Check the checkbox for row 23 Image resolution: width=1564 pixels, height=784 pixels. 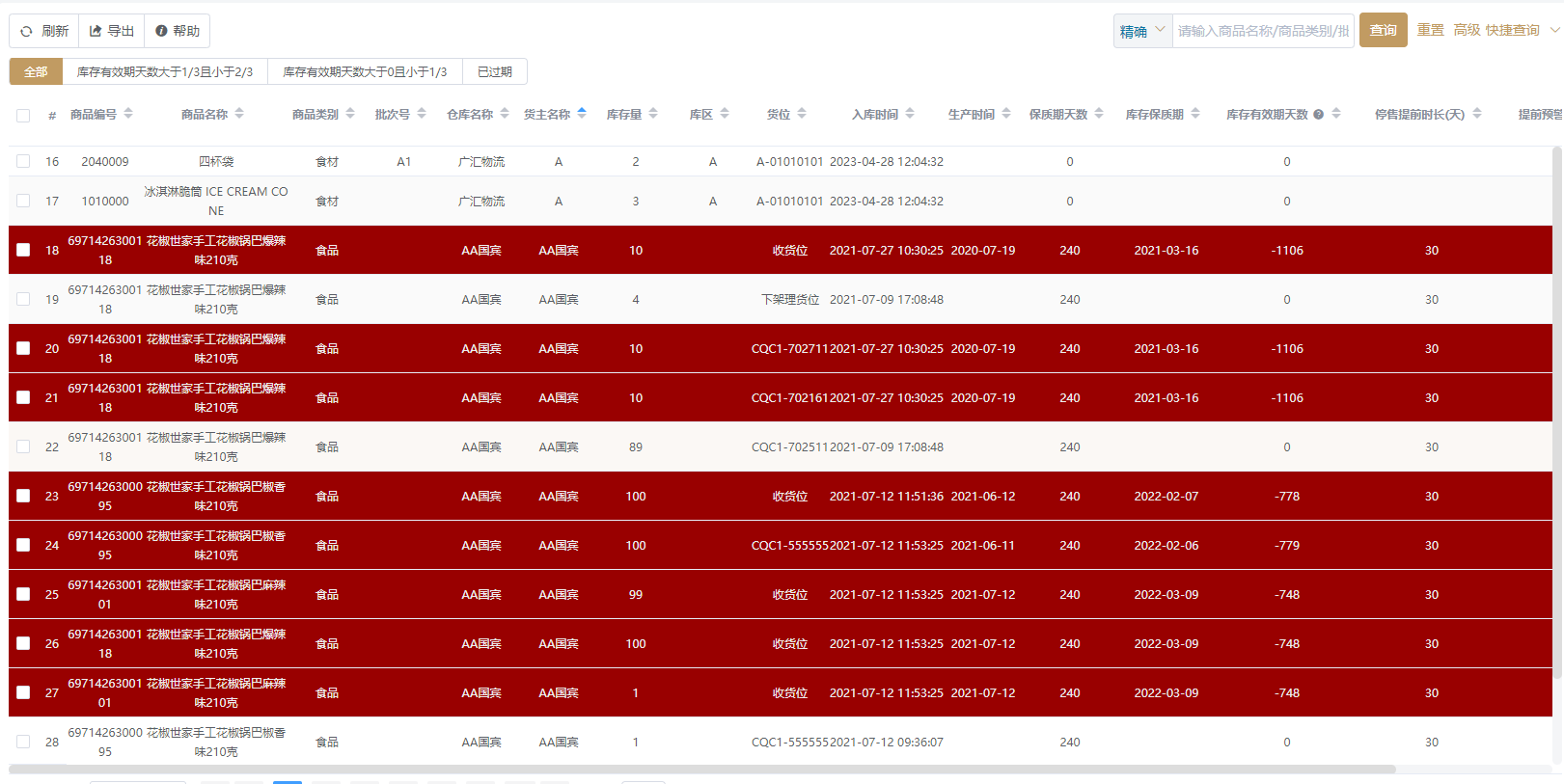click(23, 496)
